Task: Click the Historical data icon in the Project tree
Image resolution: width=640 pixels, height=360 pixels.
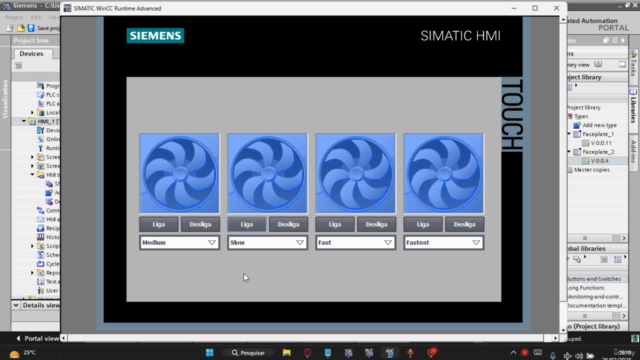Action: 40,237
